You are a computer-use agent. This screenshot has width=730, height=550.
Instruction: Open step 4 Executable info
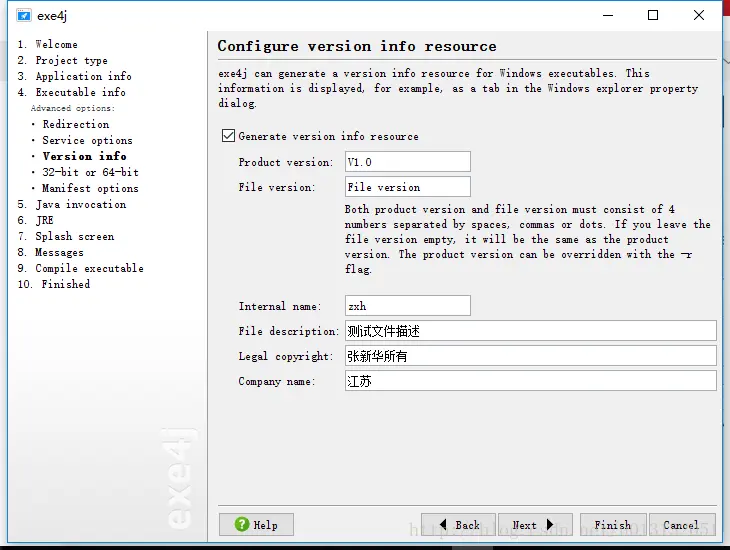[x=72, y=92]
